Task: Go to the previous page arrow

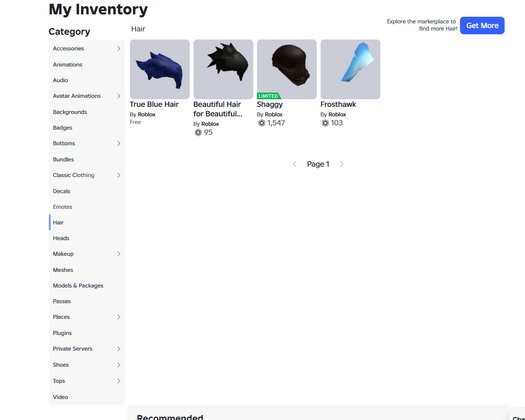Action: (x=294, y=164)
